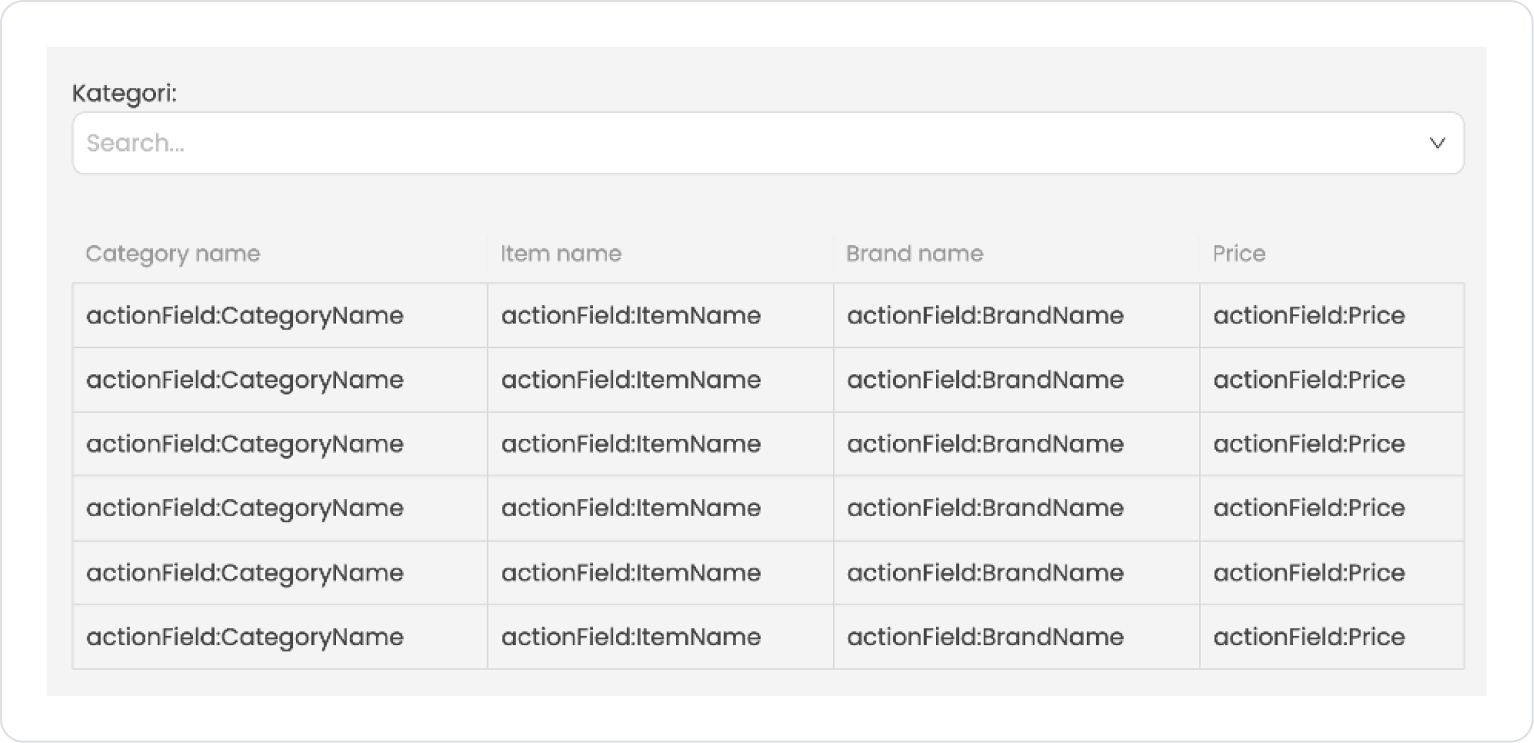Sort by Category name column header
This screenshot has width=1534, height=743.
coord(173,254)
